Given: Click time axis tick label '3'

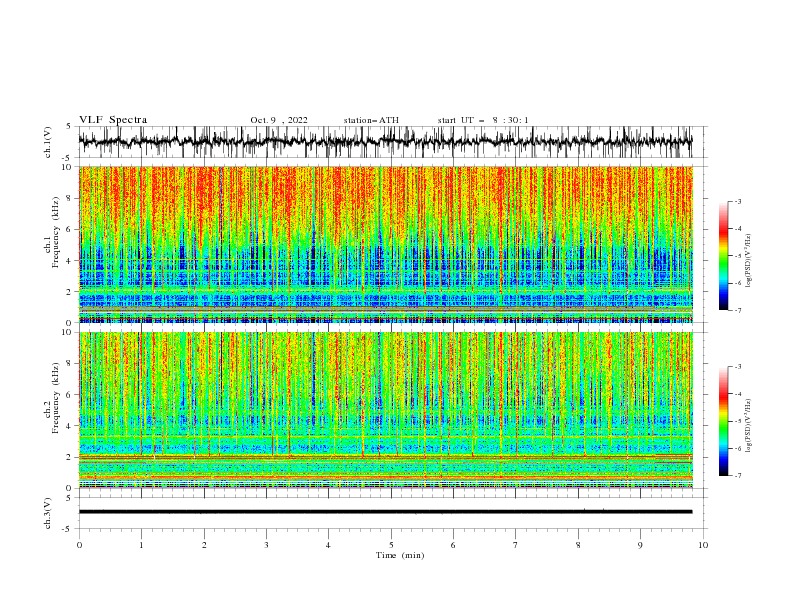Looking at the screenshot, I should tap(266, 545).
